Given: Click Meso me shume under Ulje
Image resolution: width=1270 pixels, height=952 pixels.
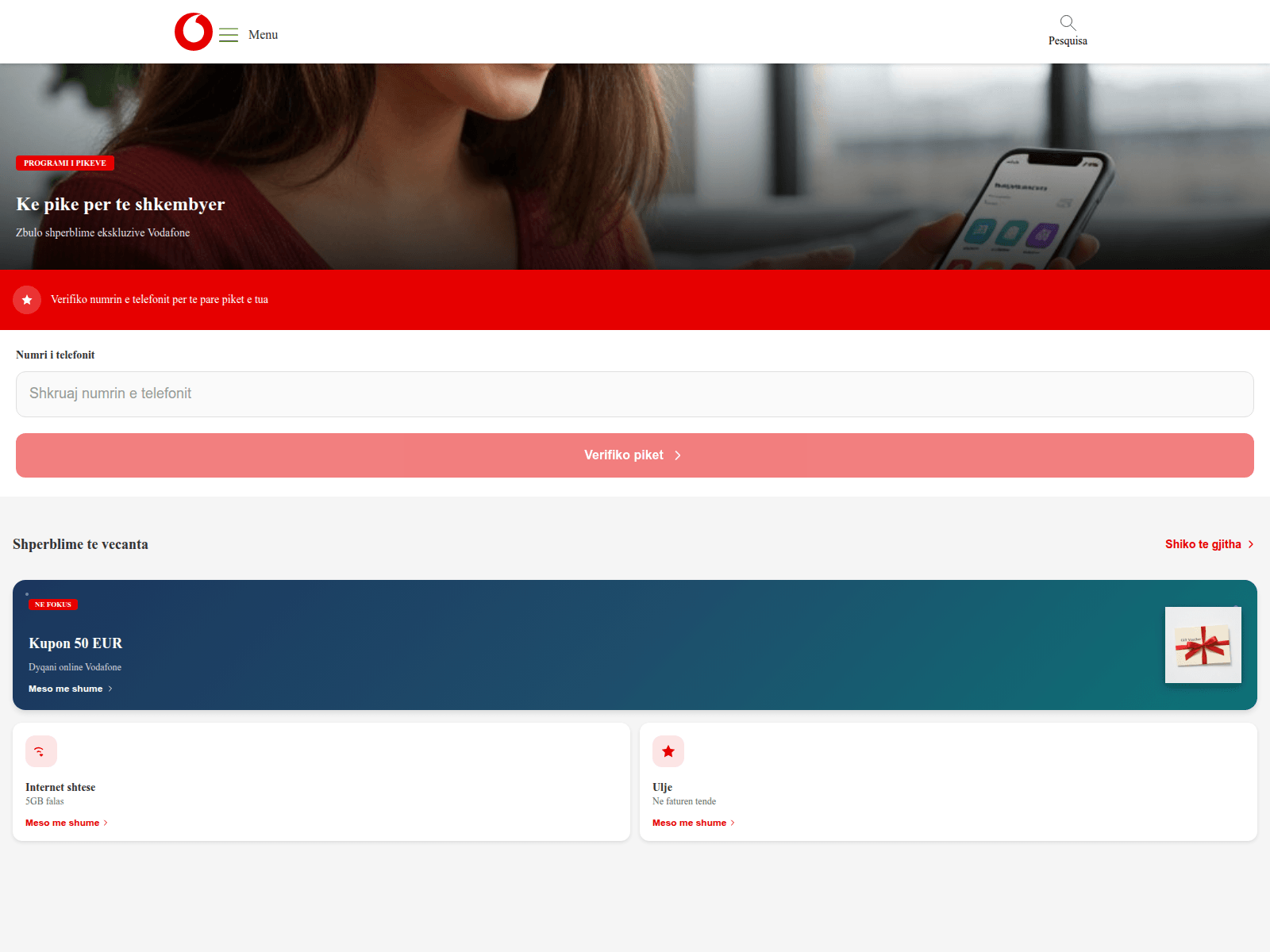Looking at the screenshot, I should (x=694, y=823).
